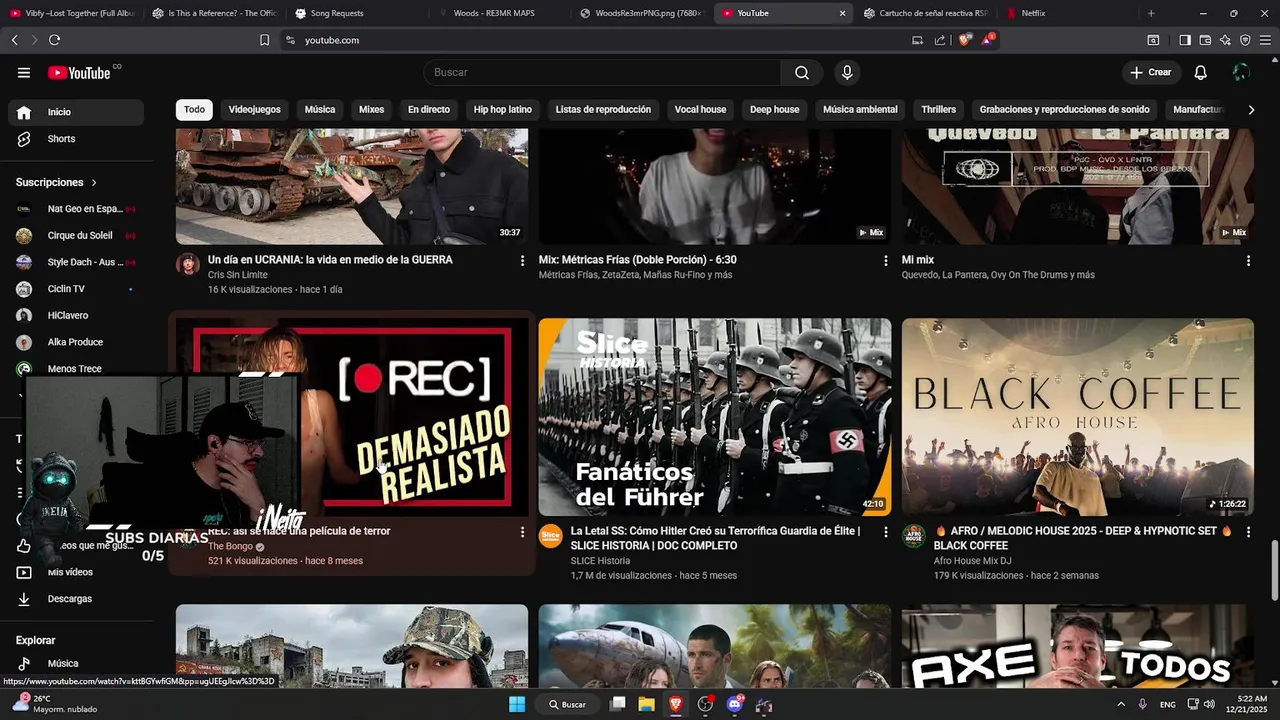Click the share page icon in address bar
This screenshot has width=1280, height=720.
coord(940,40)
